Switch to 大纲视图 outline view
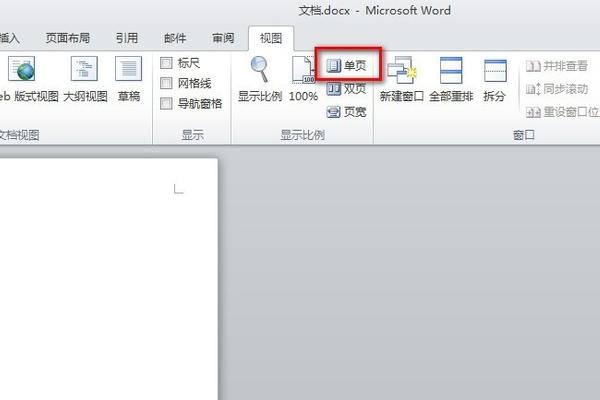This screenshot has width=600, height=400. pyautogui.click(x=85, y=80)
